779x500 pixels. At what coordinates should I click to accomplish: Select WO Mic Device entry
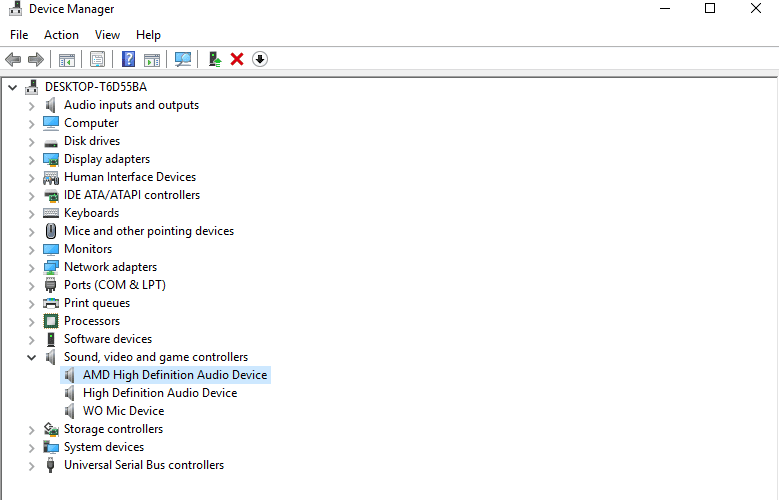(123, 411)
